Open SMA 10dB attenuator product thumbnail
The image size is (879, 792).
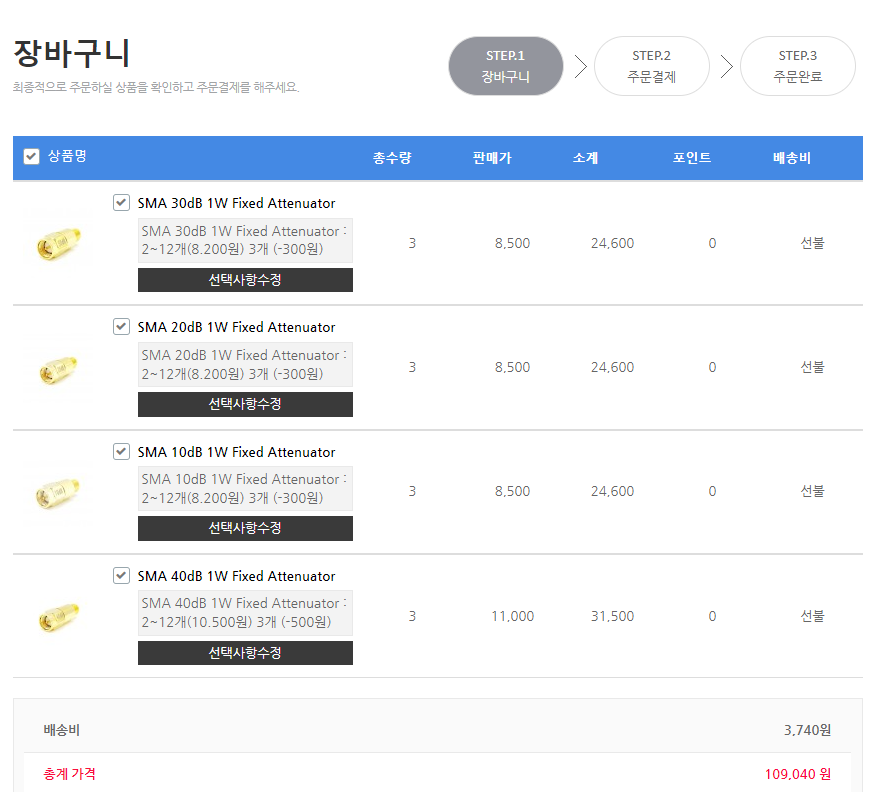coord(59,492)
